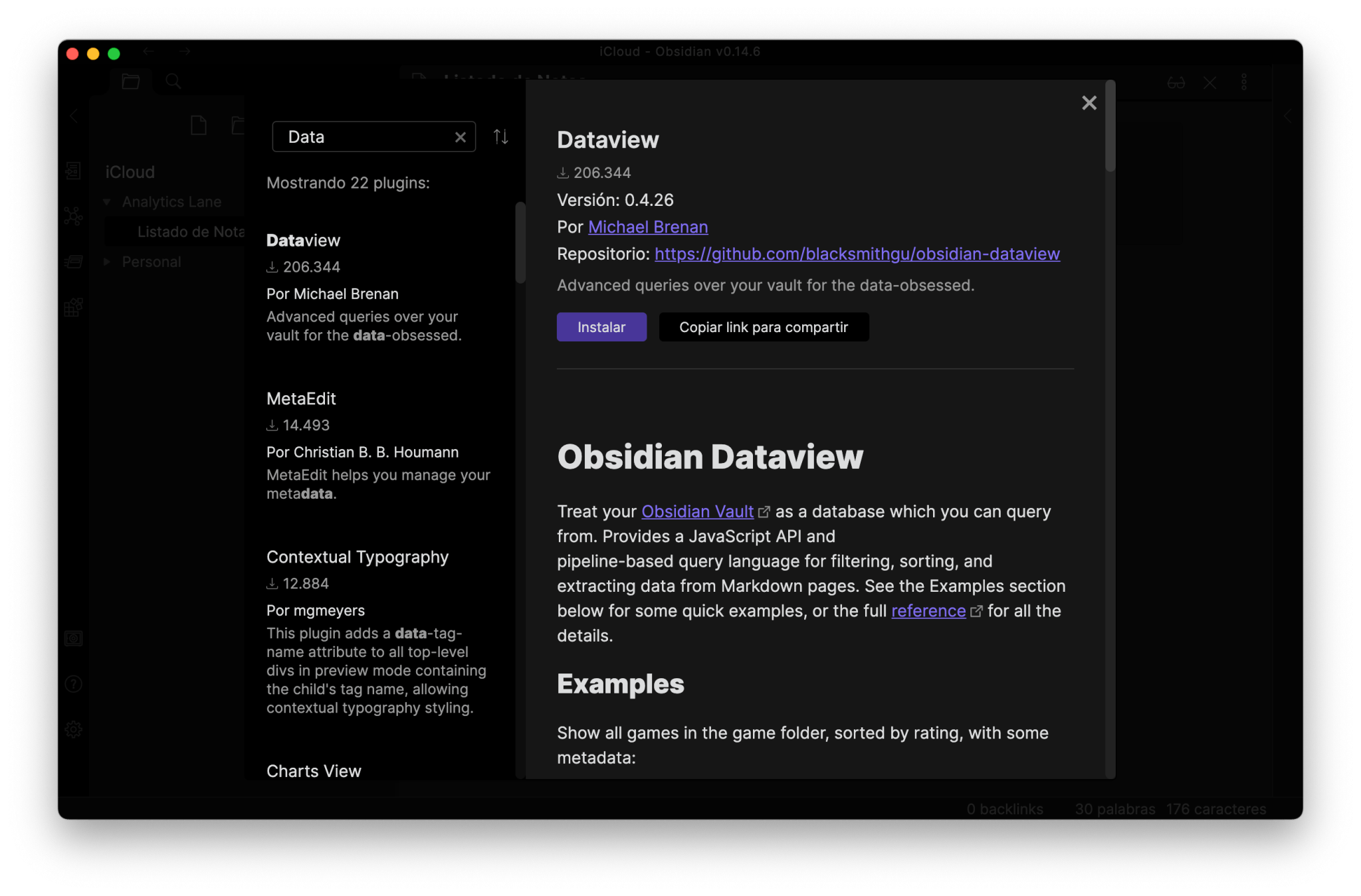
Task: Toggle reading mode with the glasses icon
Action: (1175, 82)
